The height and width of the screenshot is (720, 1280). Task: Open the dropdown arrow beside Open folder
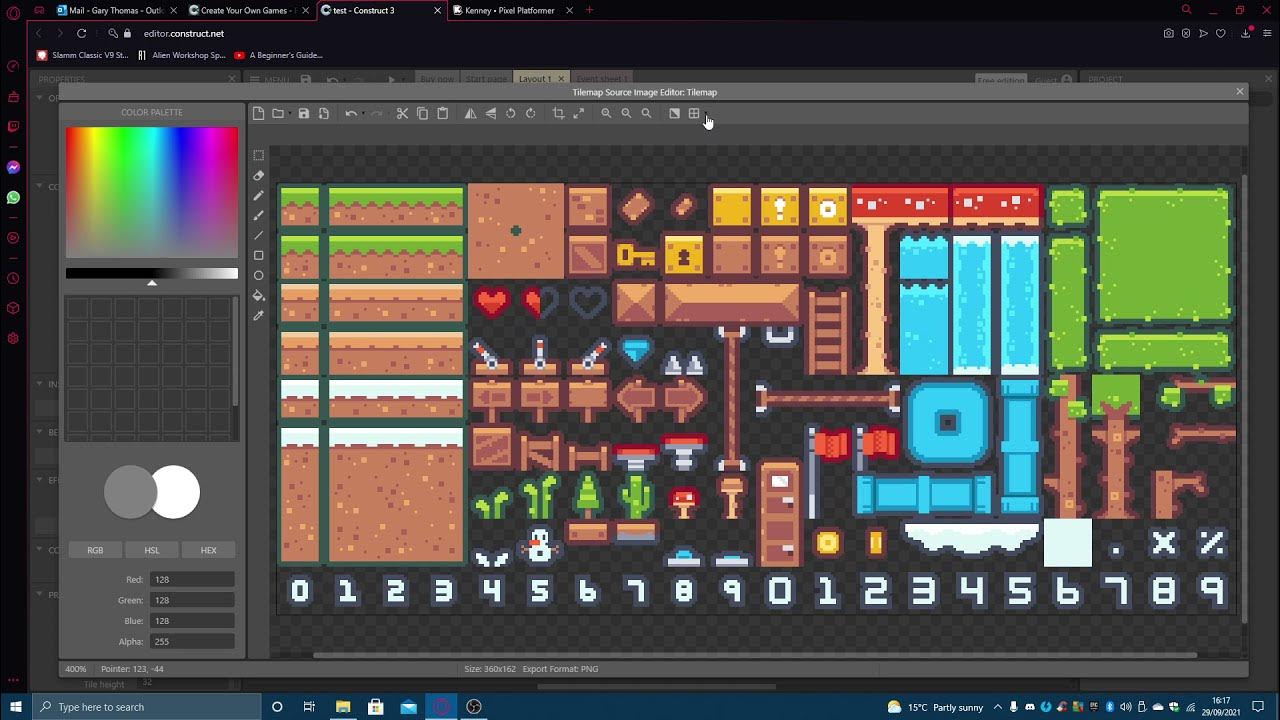289,114
